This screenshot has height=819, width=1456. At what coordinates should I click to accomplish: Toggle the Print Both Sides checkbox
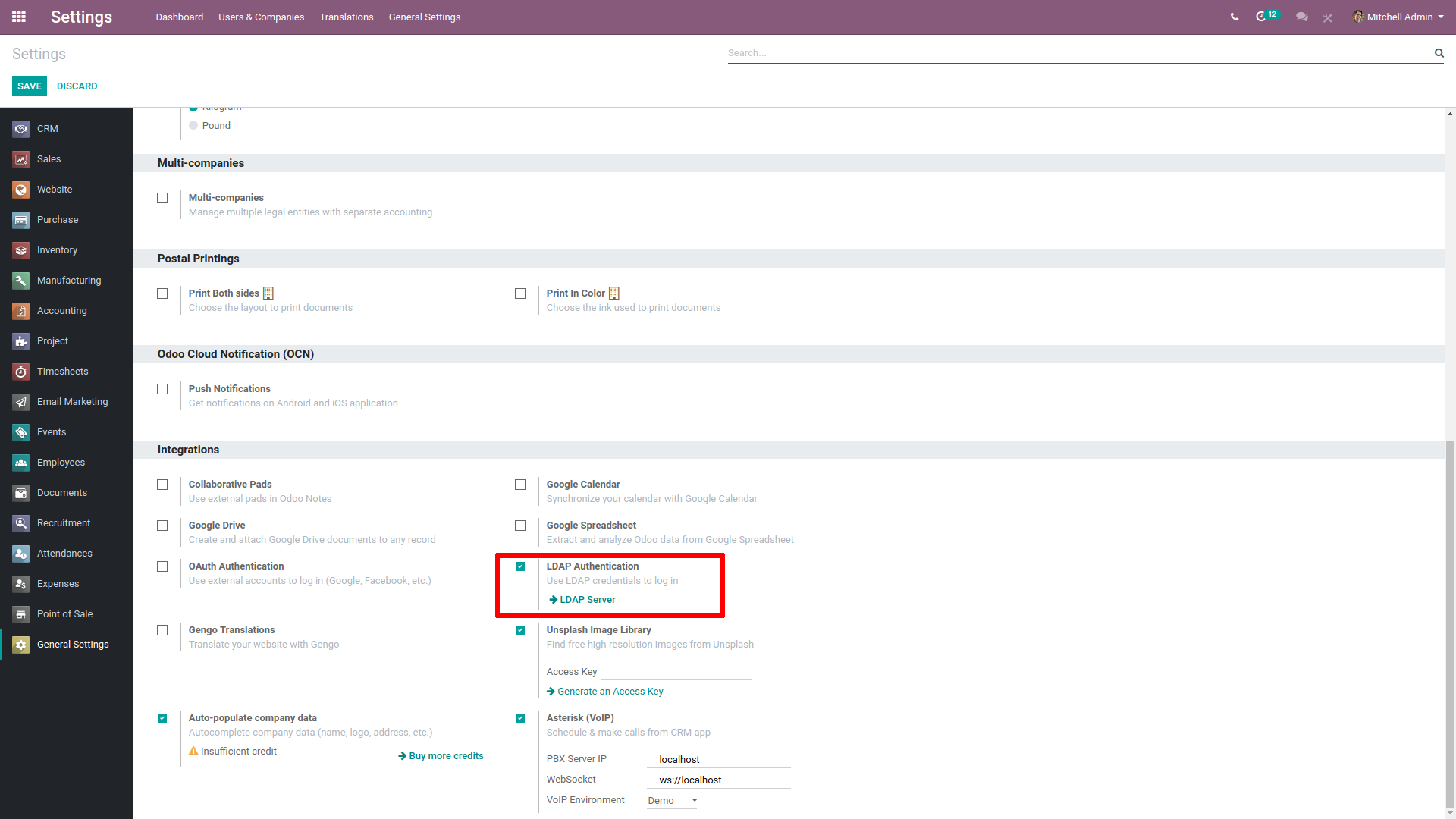(163, 293)
